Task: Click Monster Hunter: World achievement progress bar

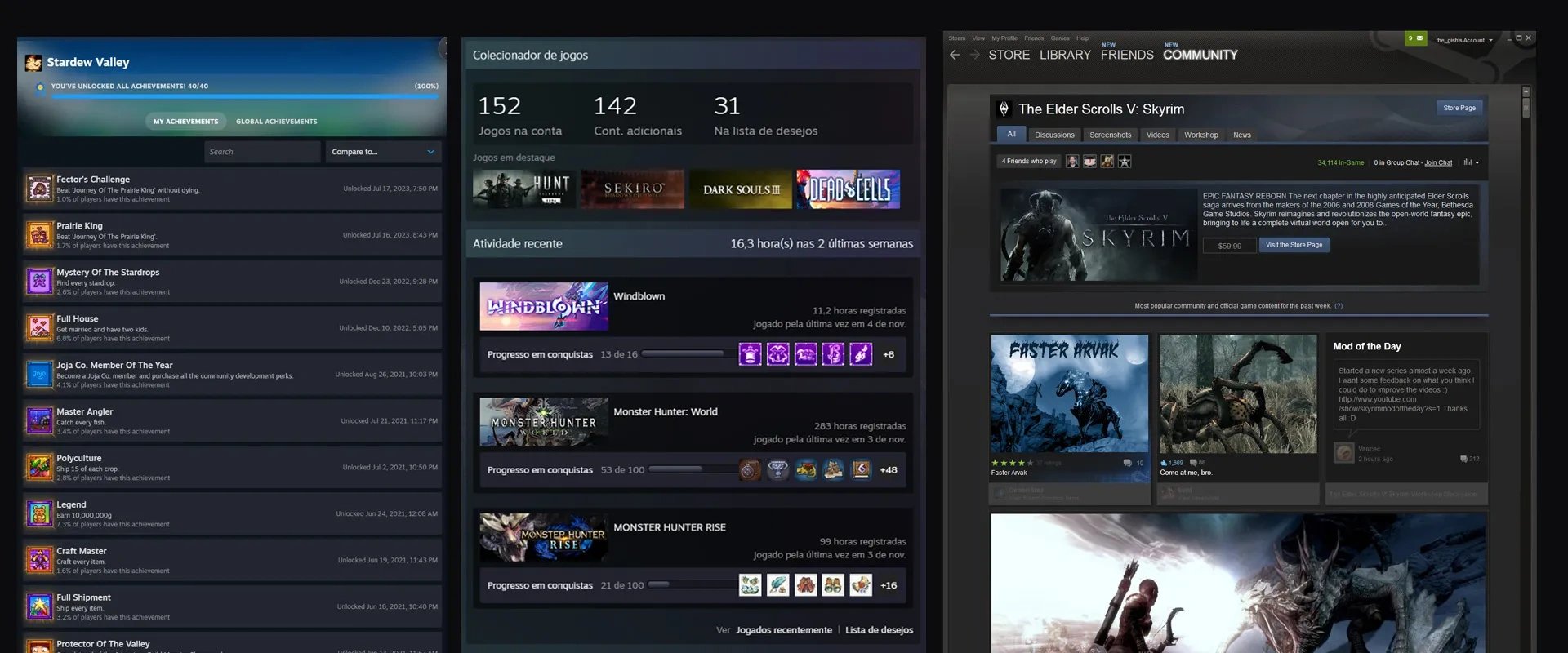Action: click(693, 469)
